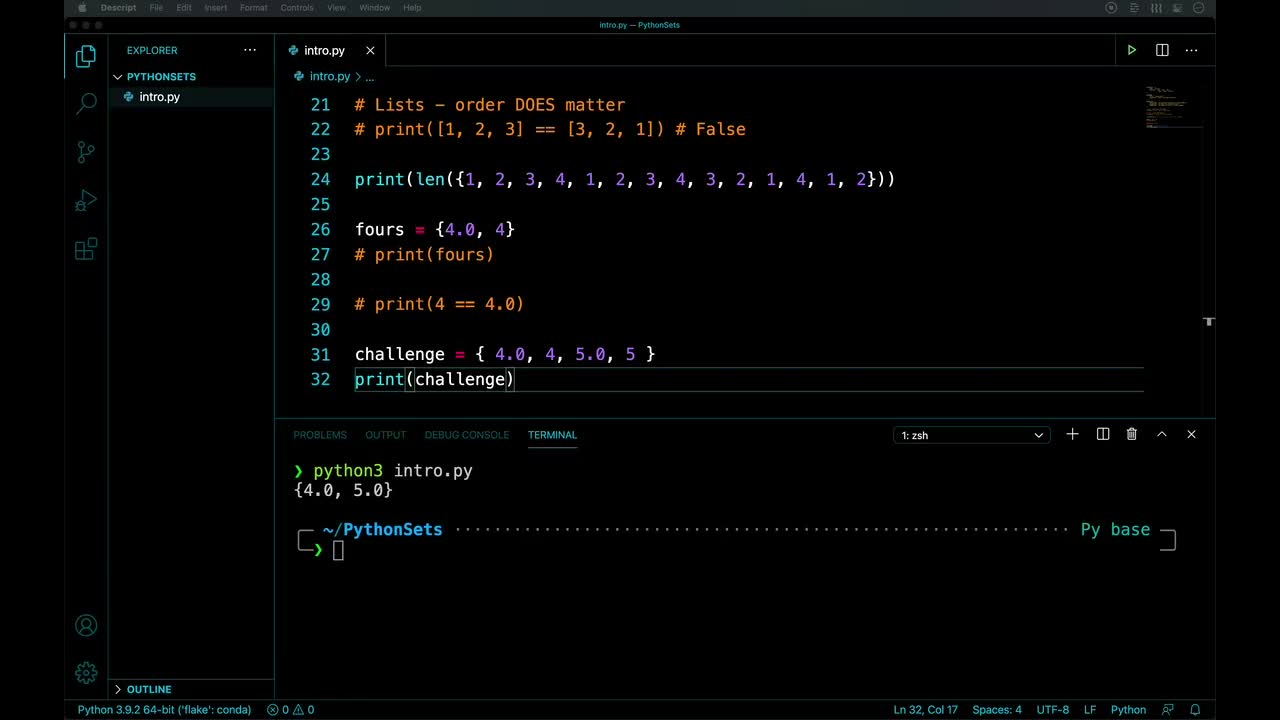This screenshot has width=1280, height=720.
Task: Split the editor
Action: 1162,50
